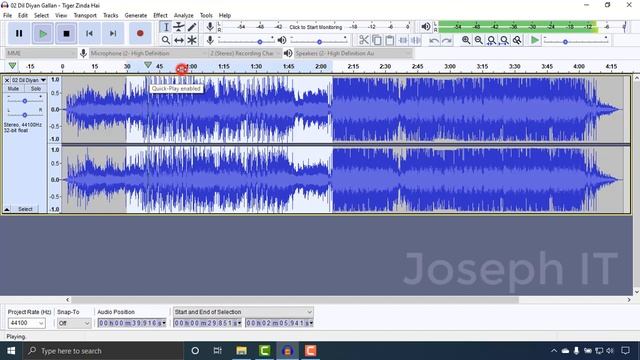Cut selection with scissors icon
The image size is (640, 360).
click(x=363, y=40)
